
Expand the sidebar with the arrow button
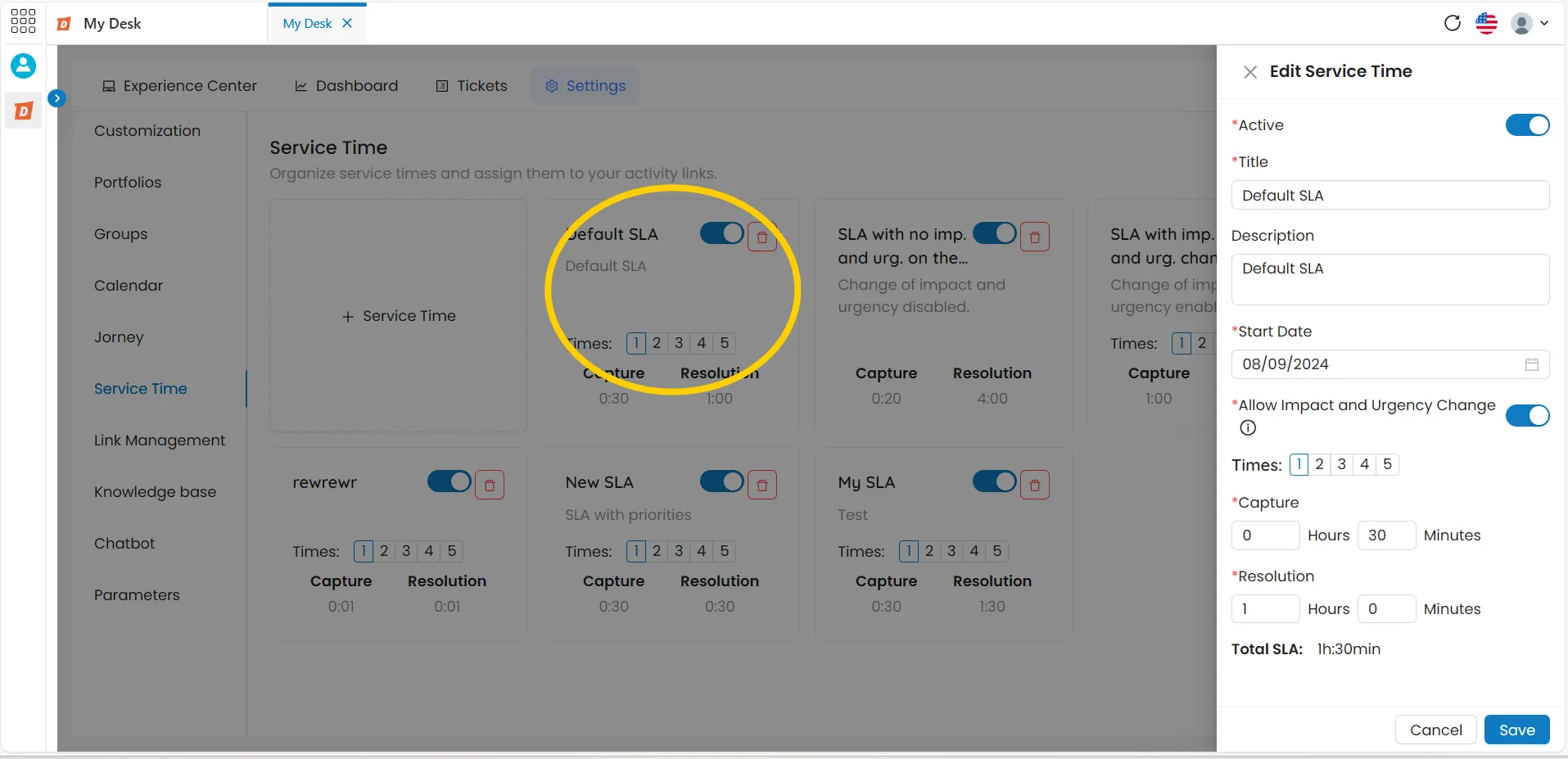[x=56, y=98]
